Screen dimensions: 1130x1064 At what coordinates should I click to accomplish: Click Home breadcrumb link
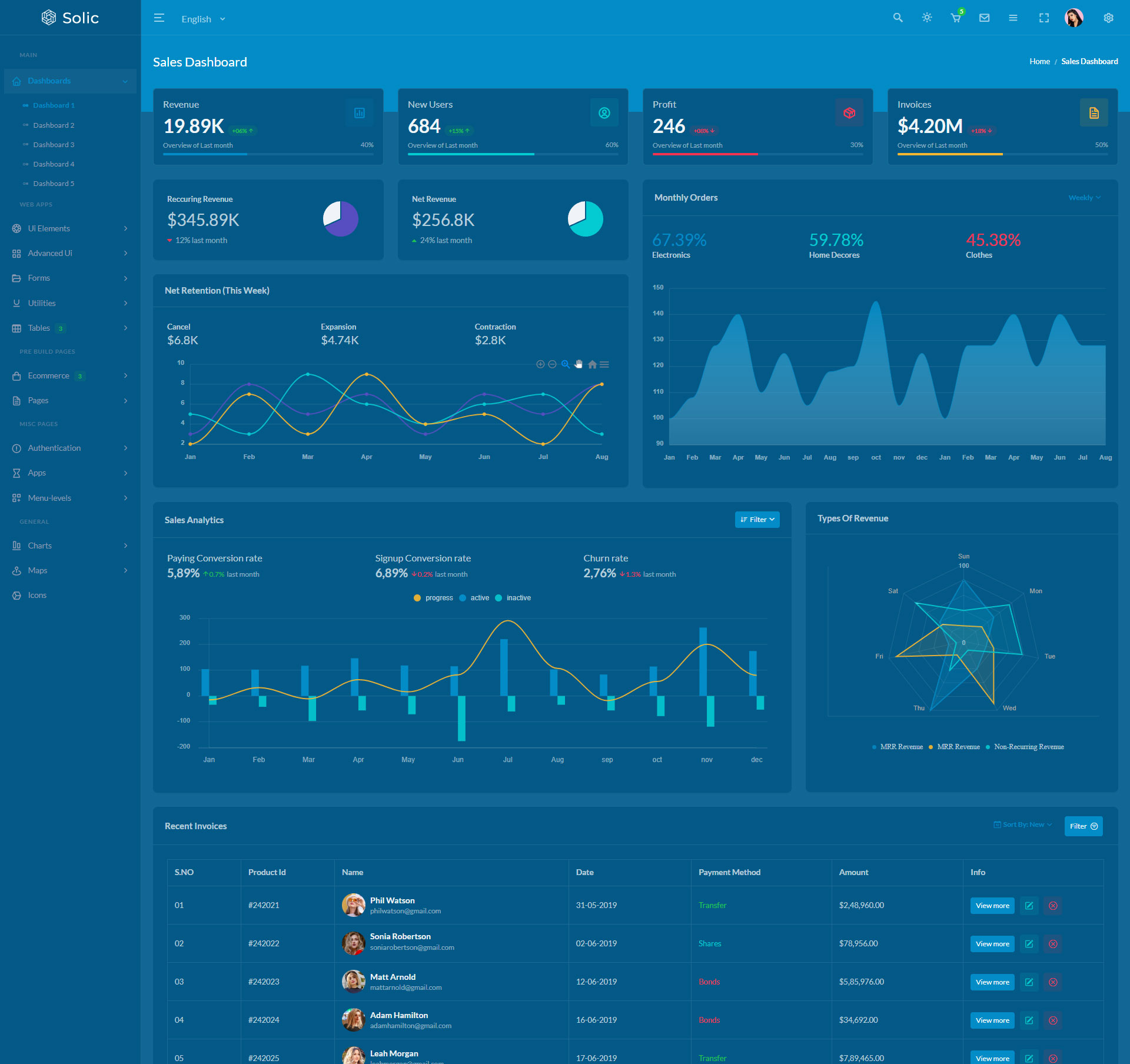1039,61
